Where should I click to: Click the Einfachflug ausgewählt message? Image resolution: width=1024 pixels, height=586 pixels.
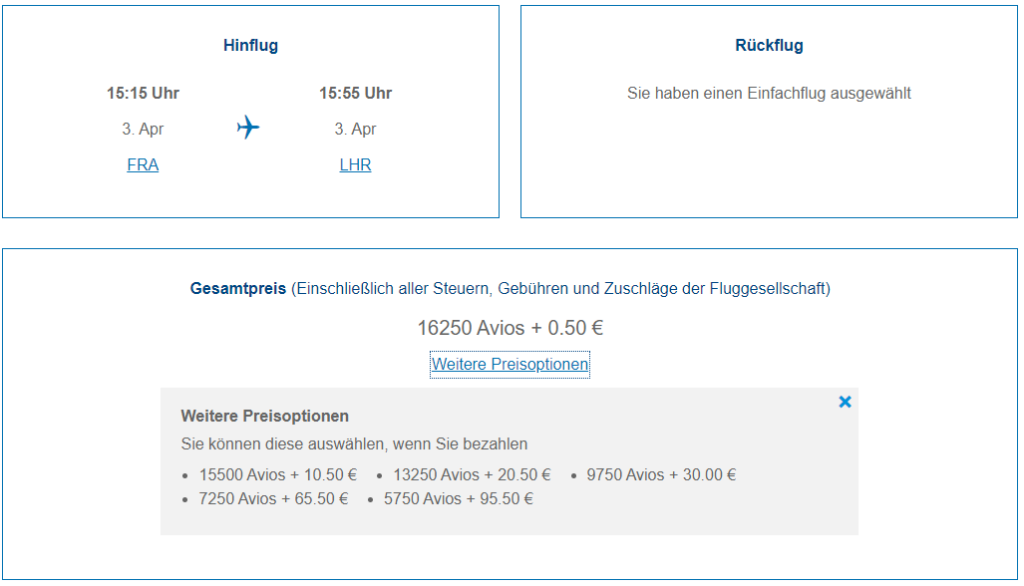pos(769,93)
